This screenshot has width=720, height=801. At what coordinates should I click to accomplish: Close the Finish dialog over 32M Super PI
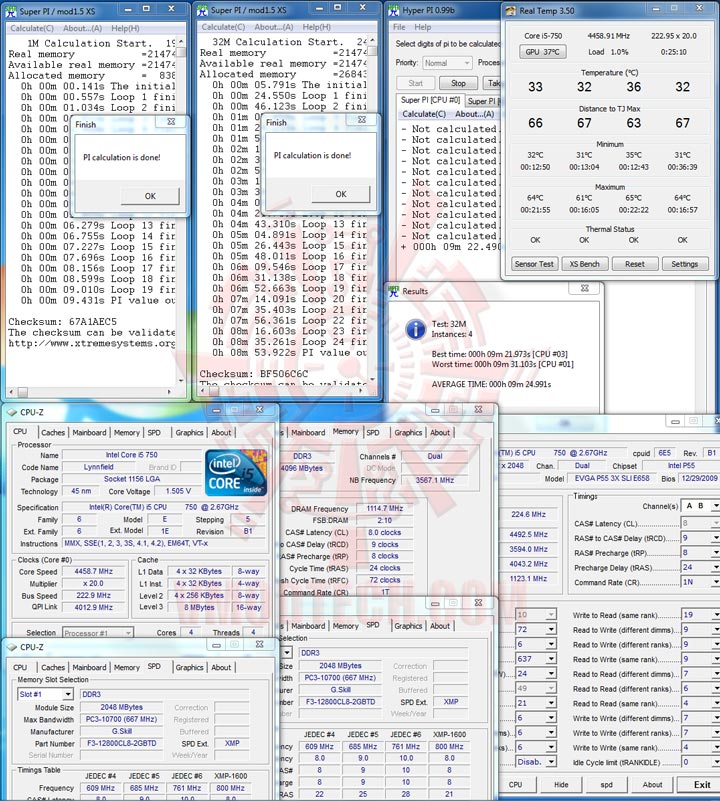(x=362, y=120)
